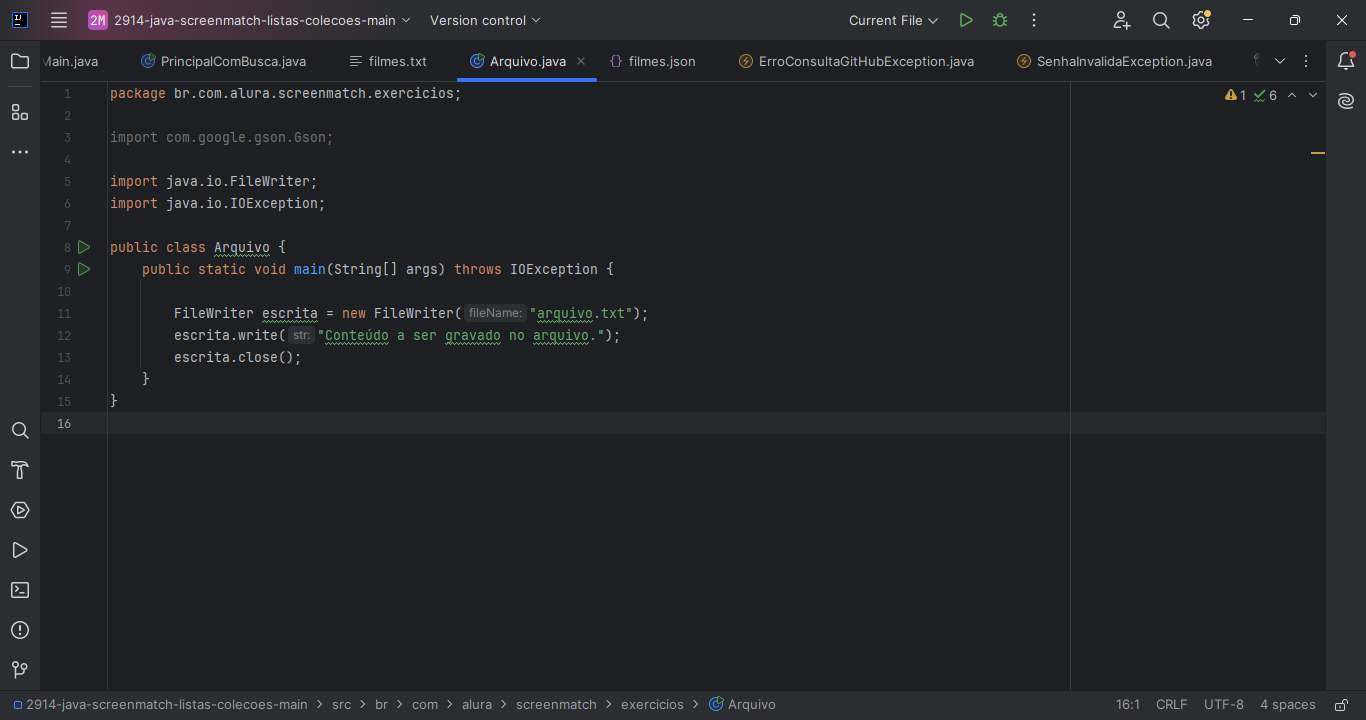This screenshot has height=720, width=1366.
Task: Click the fileName: parameter hint
Action: (495, 313)
